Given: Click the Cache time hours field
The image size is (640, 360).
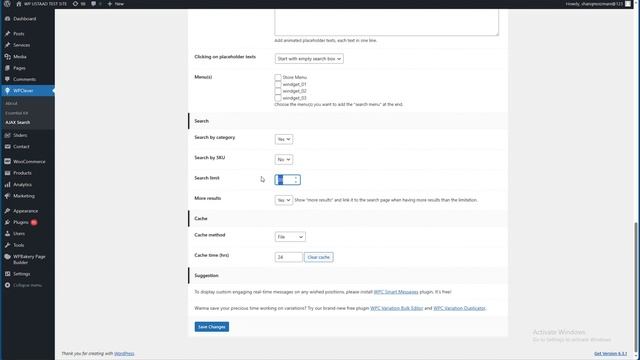Looking at the screenshot, I should (289, 257).
